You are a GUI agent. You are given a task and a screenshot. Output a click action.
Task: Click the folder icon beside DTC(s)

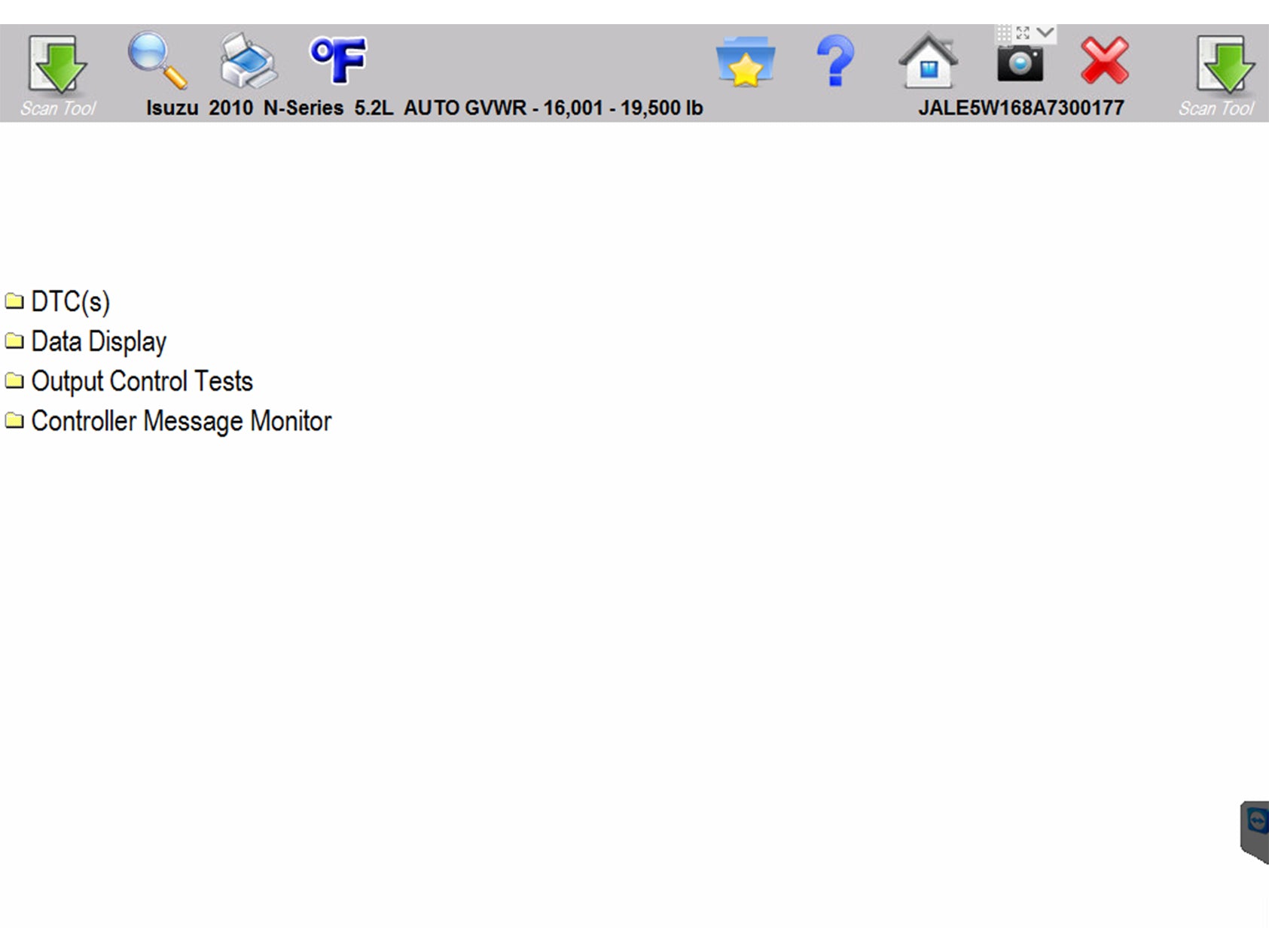point(14,301)
